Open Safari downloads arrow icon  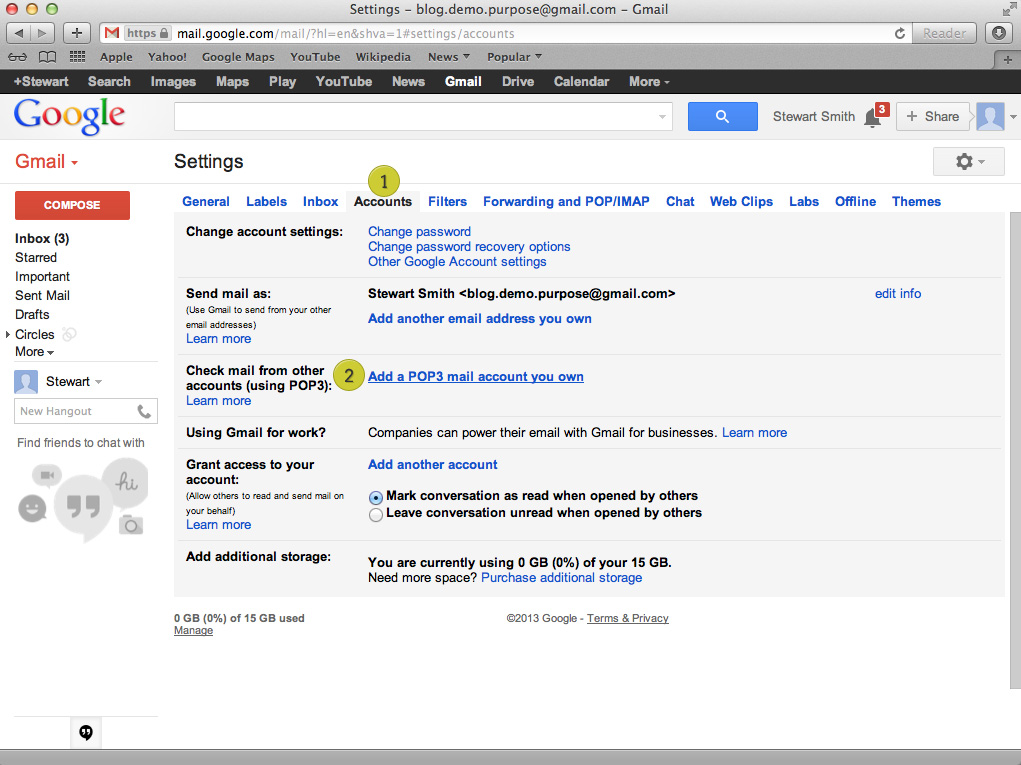pos(999,33)
